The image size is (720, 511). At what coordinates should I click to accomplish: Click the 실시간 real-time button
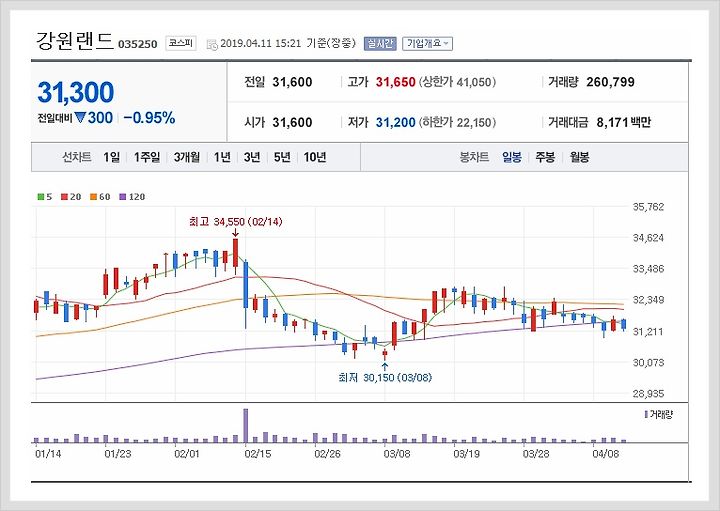380,44
